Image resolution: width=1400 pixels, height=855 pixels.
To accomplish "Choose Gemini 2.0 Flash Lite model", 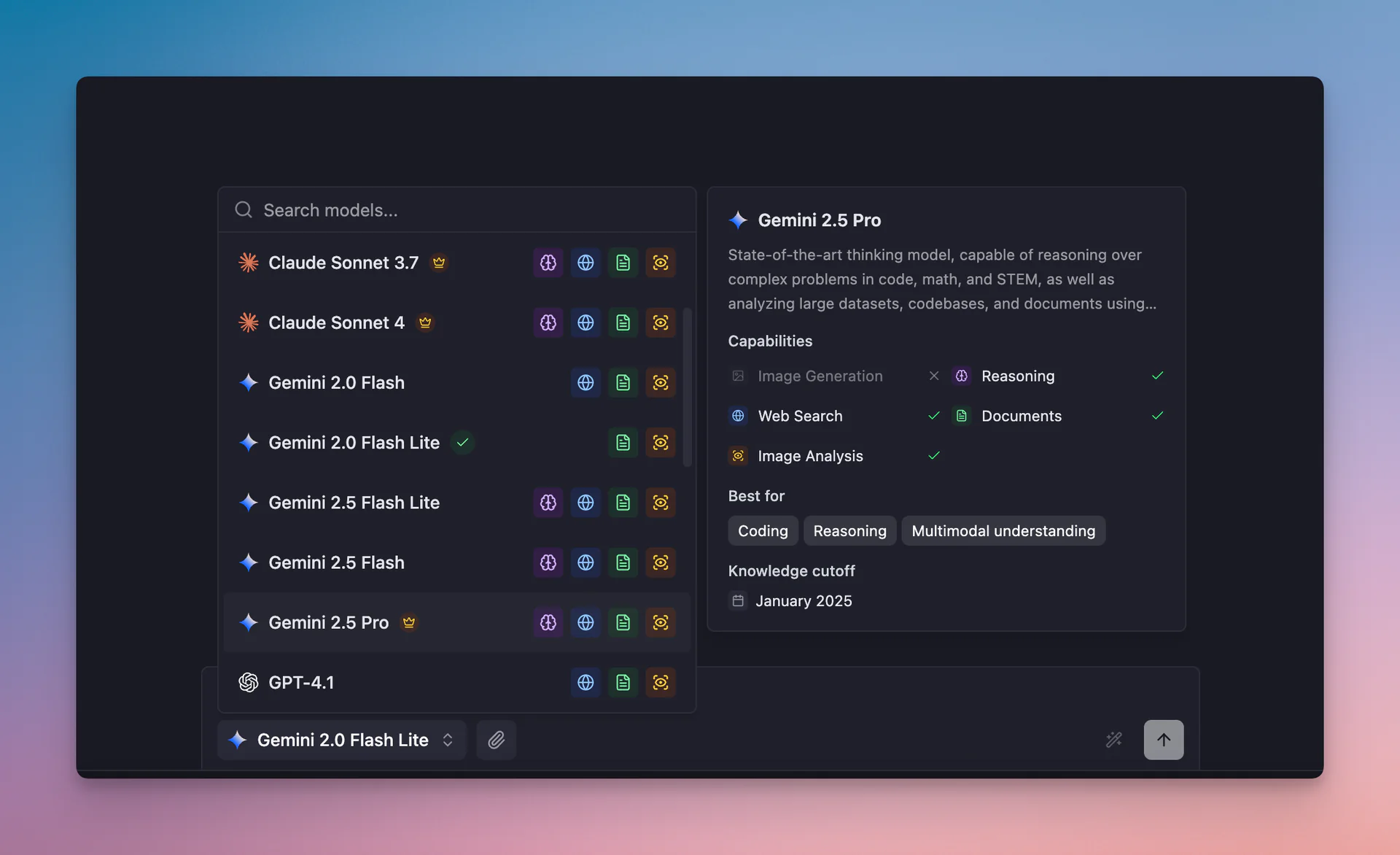I will (456, 442).
